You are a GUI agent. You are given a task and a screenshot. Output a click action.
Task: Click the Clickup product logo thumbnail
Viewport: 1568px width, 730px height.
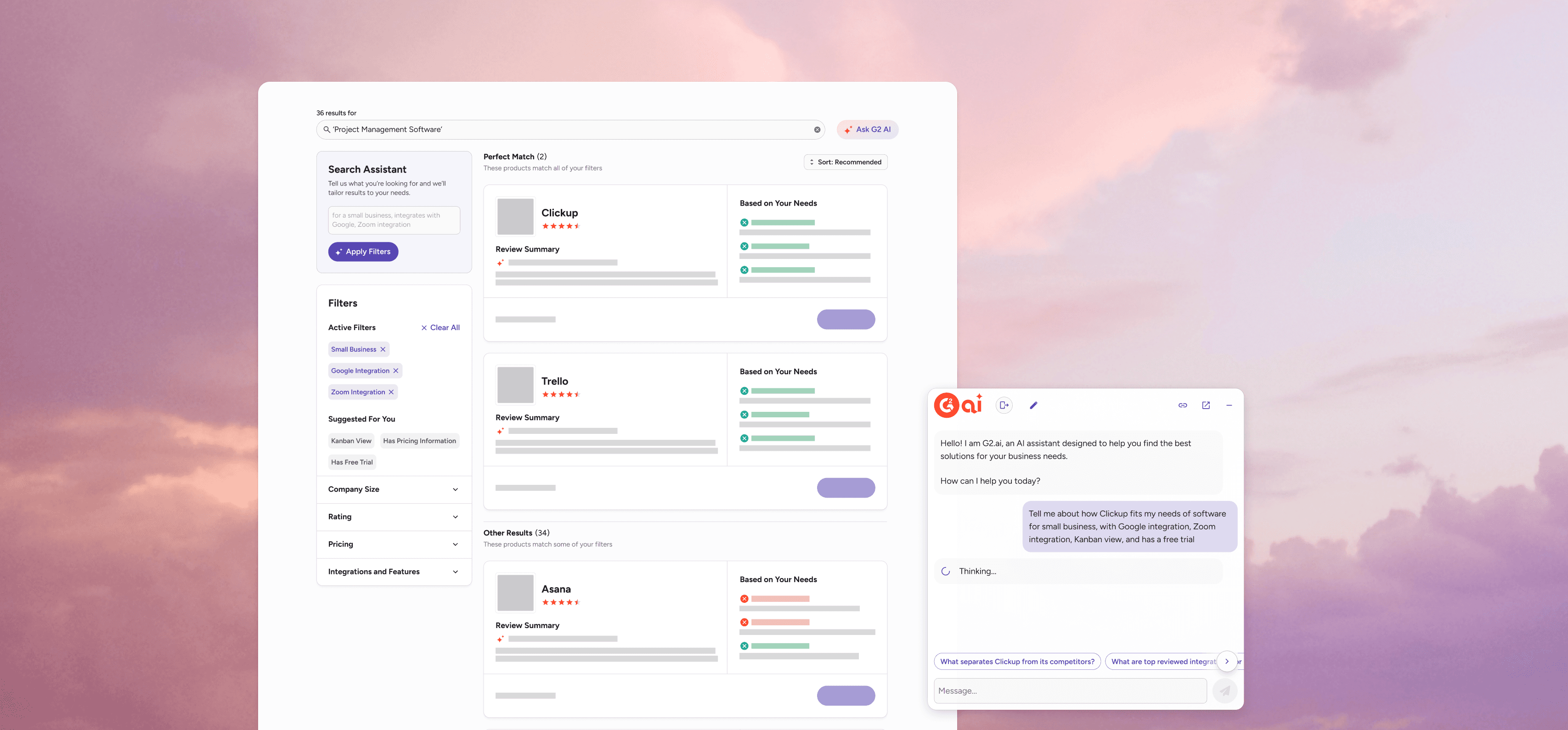click(515, 217)
